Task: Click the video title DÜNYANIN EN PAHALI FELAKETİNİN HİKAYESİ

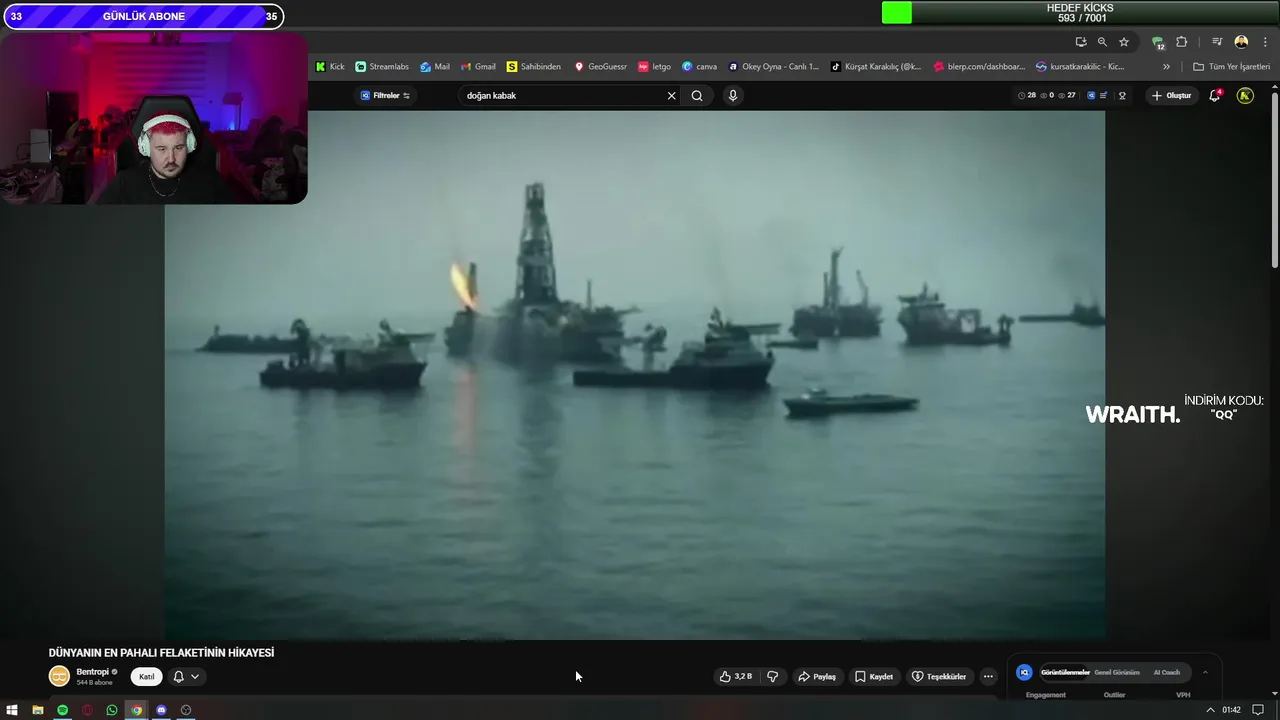Action: tap(161, 653)
